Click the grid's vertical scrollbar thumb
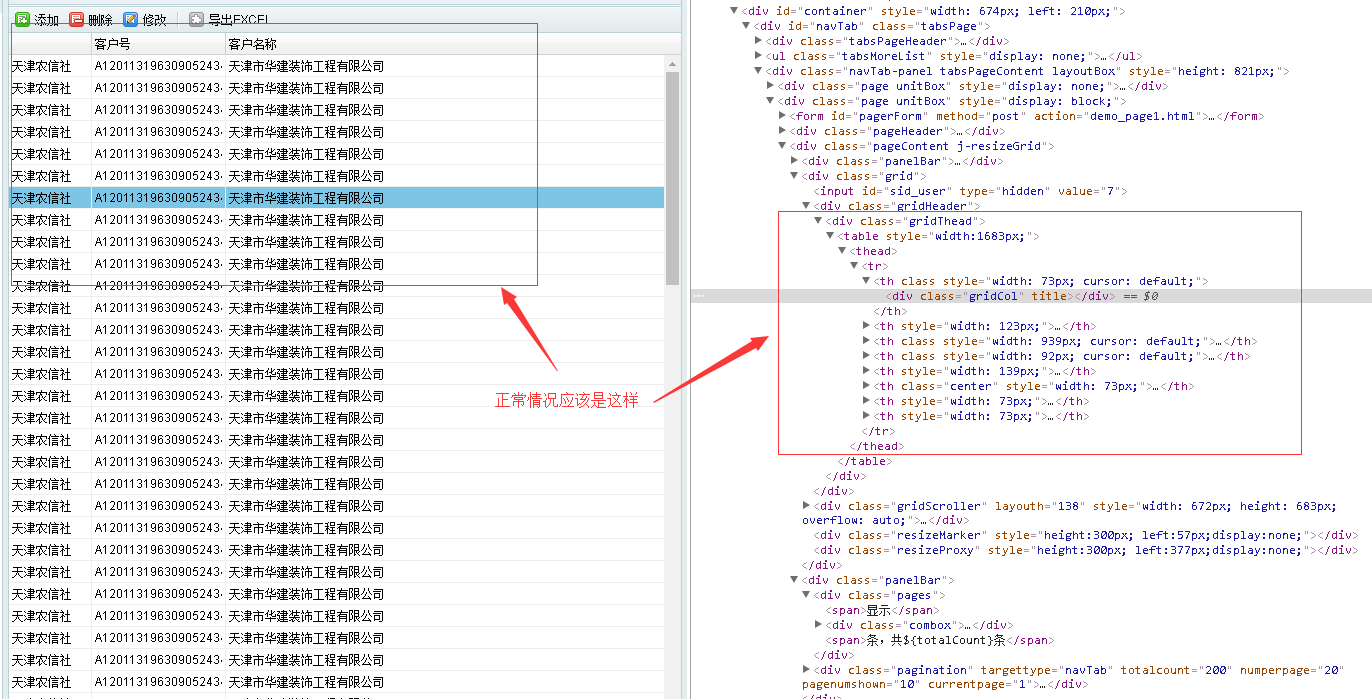 click(672, 176)
